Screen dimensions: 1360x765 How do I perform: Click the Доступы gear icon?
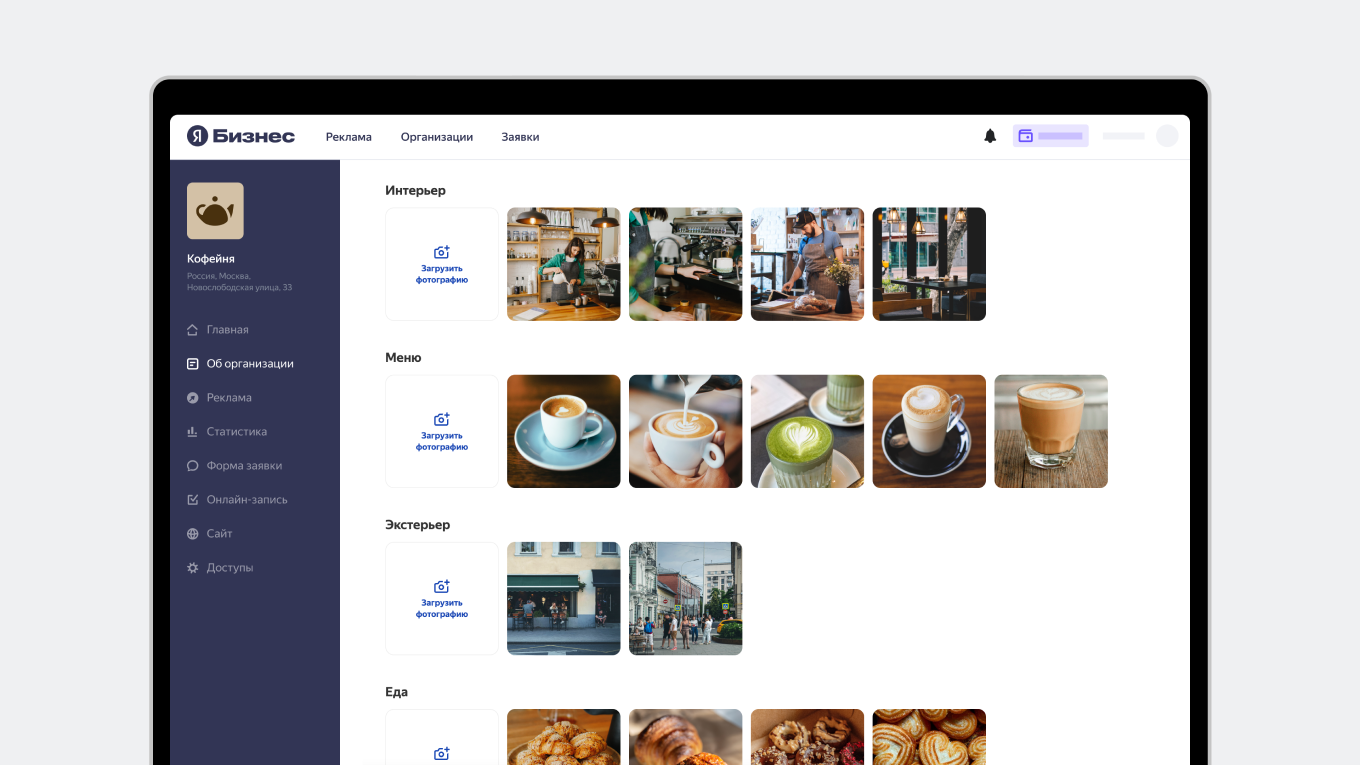(193, 568)
